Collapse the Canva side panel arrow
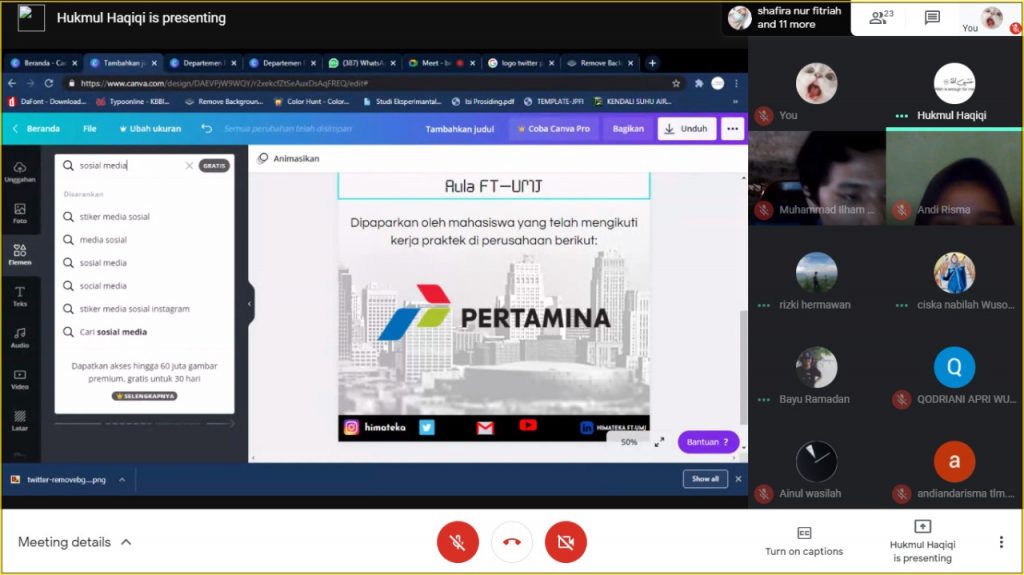The image size is (1024, 575). (x=249, y=304)
